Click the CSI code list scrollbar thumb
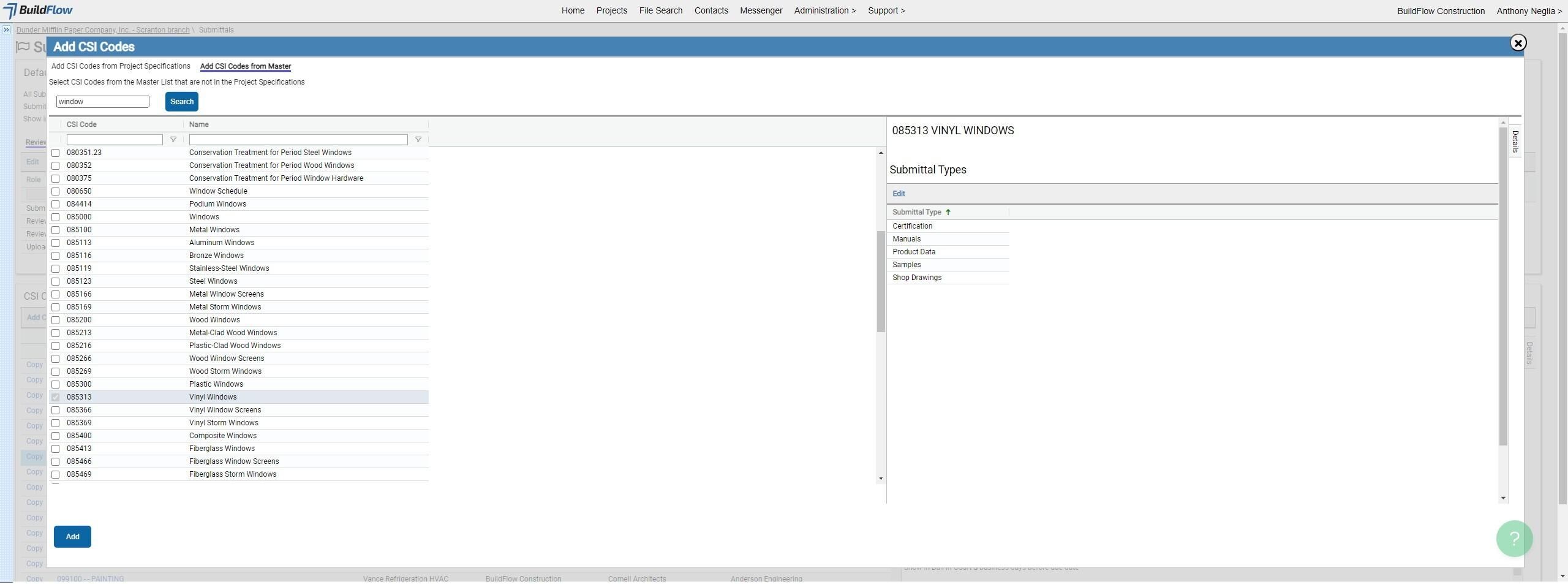 pos(881,282)
